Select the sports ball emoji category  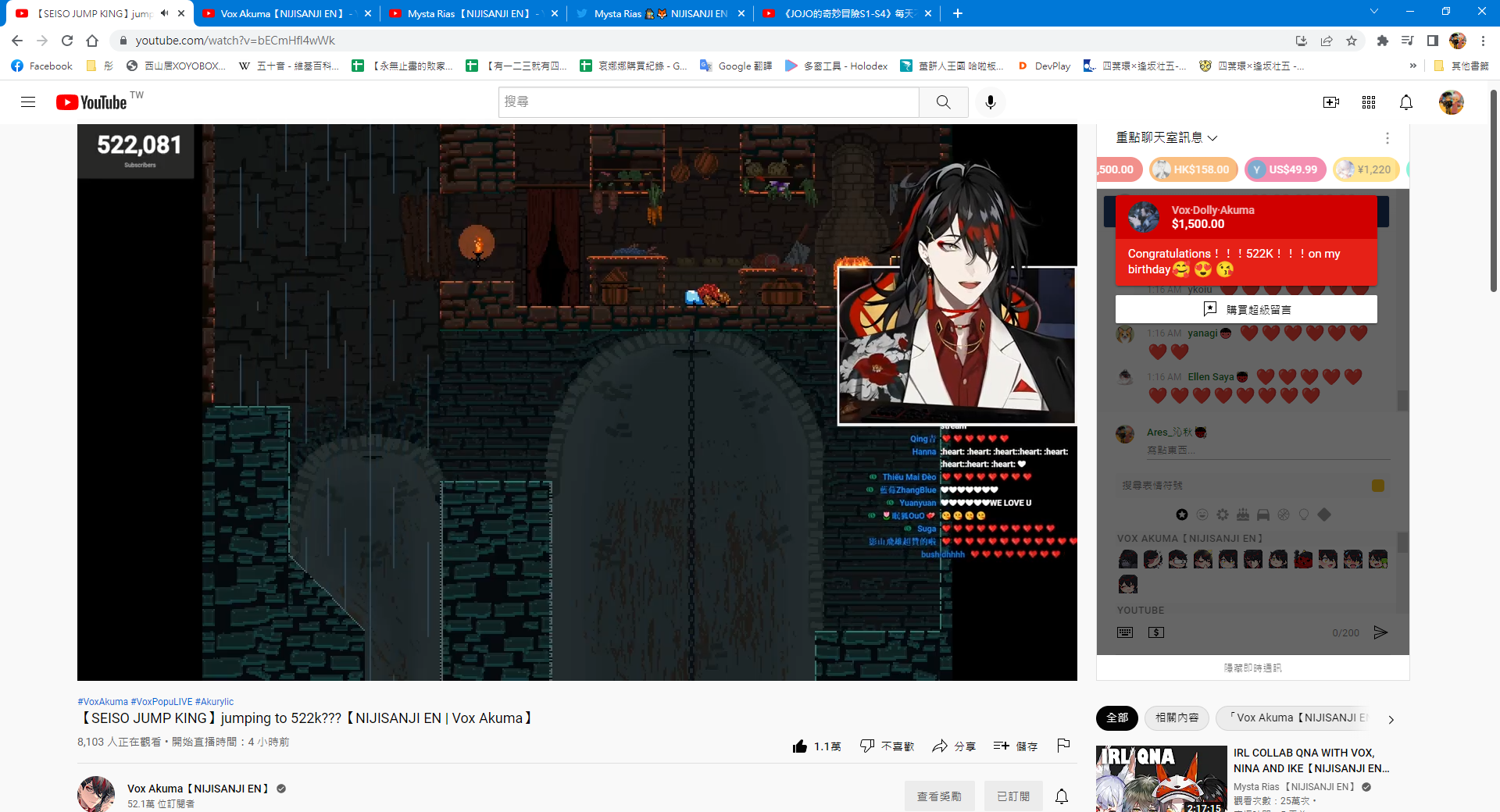[x=1284, y=515]
